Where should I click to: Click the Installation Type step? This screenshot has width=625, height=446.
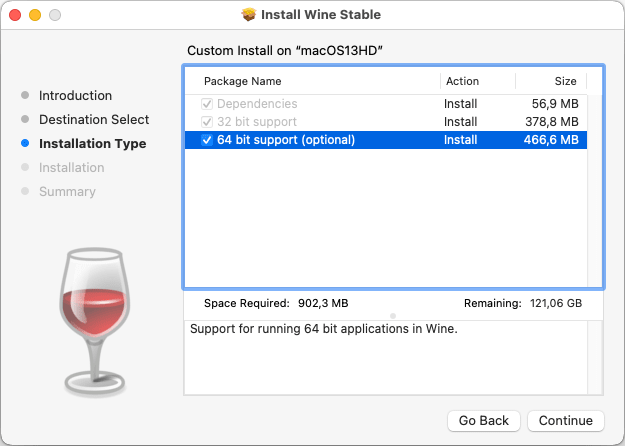92,143
